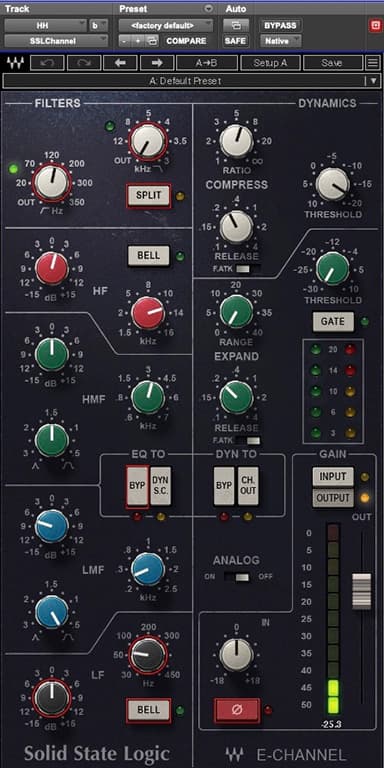Click the red HF gain dB knob
Image resolution: width=384 pixels, height=768 pixels.
click(52, 268)
